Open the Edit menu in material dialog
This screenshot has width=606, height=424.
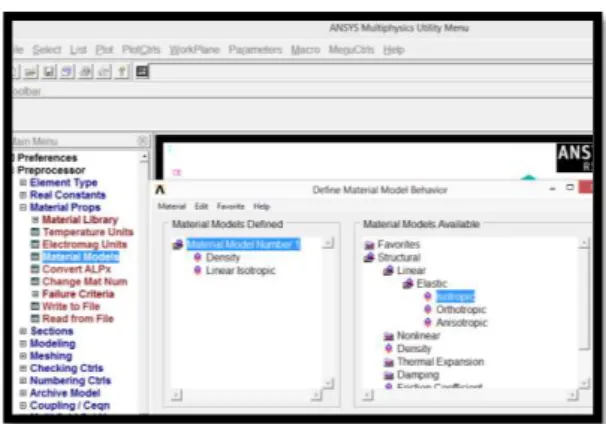tap(201, 206)
